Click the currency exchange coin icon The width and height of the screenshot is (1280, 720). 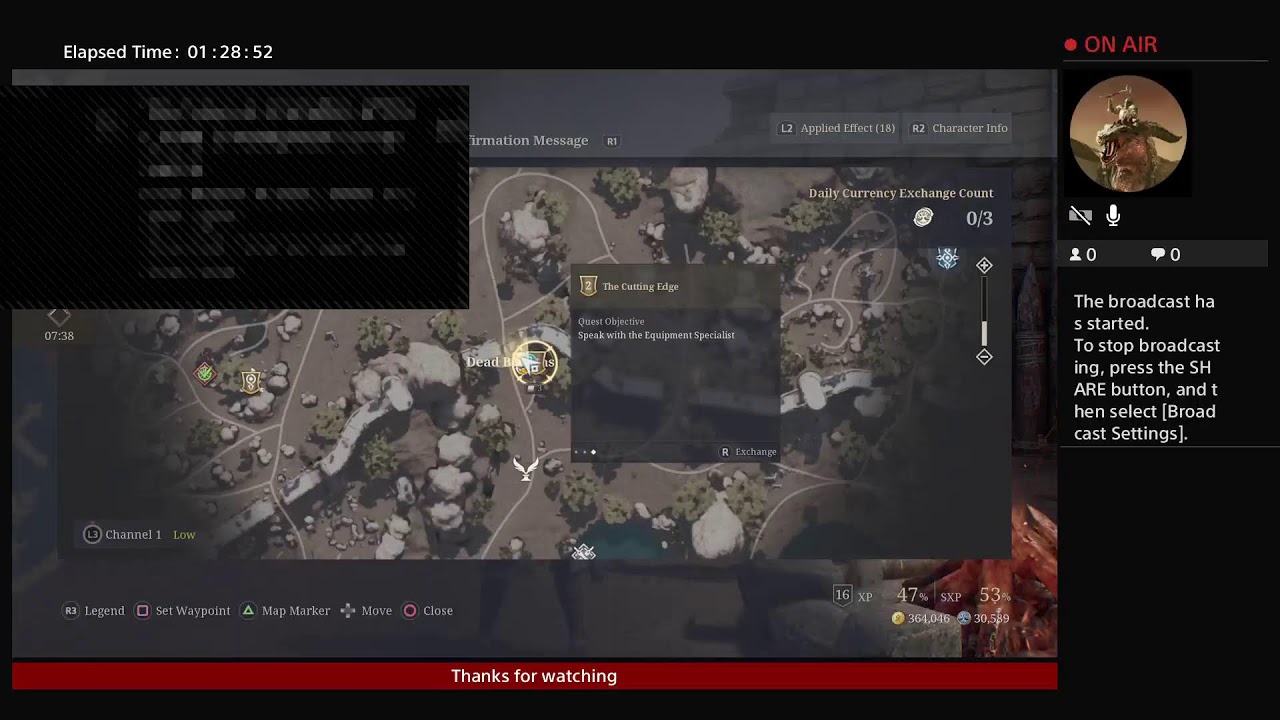coord(923,217)
